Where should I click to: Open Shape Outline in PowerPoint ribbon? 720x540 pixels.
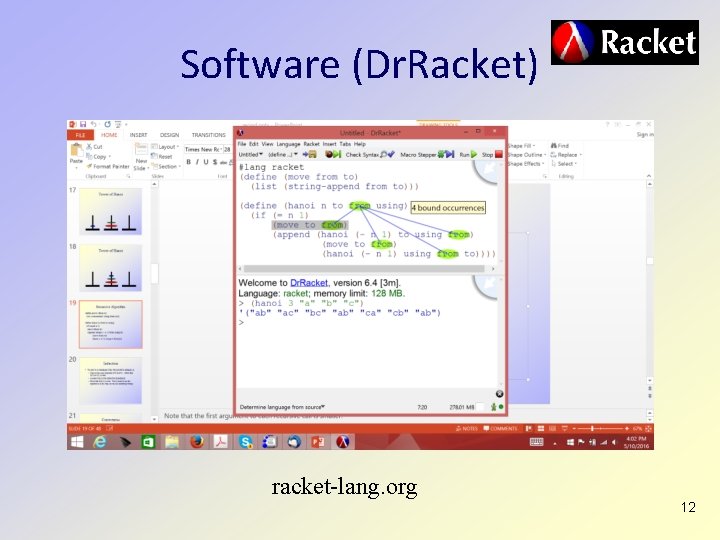pyautogui.click(x=527, y=155)
